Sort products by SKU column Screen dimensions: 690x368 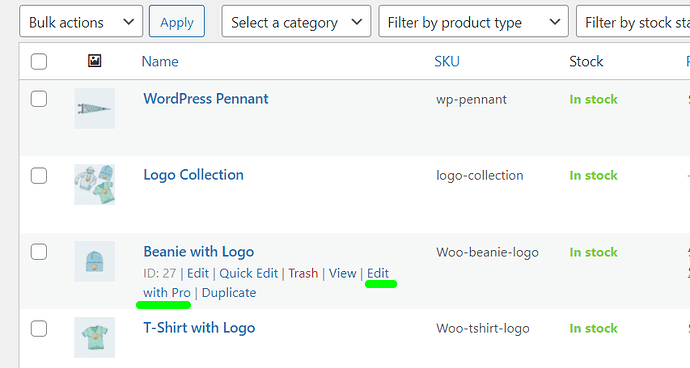[x=447, y=62]
